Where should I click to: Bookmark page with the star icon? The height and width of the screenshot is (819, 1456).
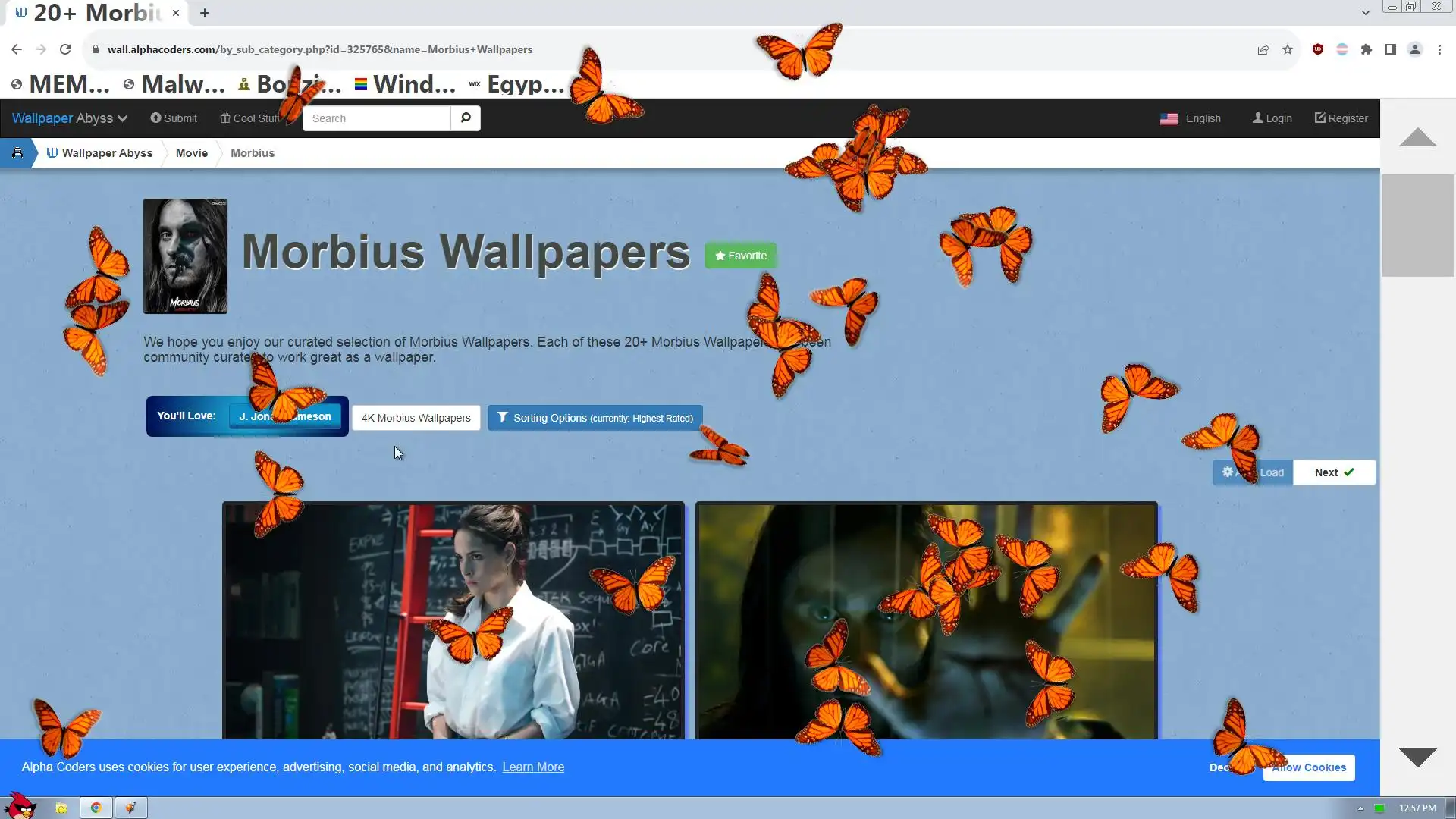pos(1288,49)
